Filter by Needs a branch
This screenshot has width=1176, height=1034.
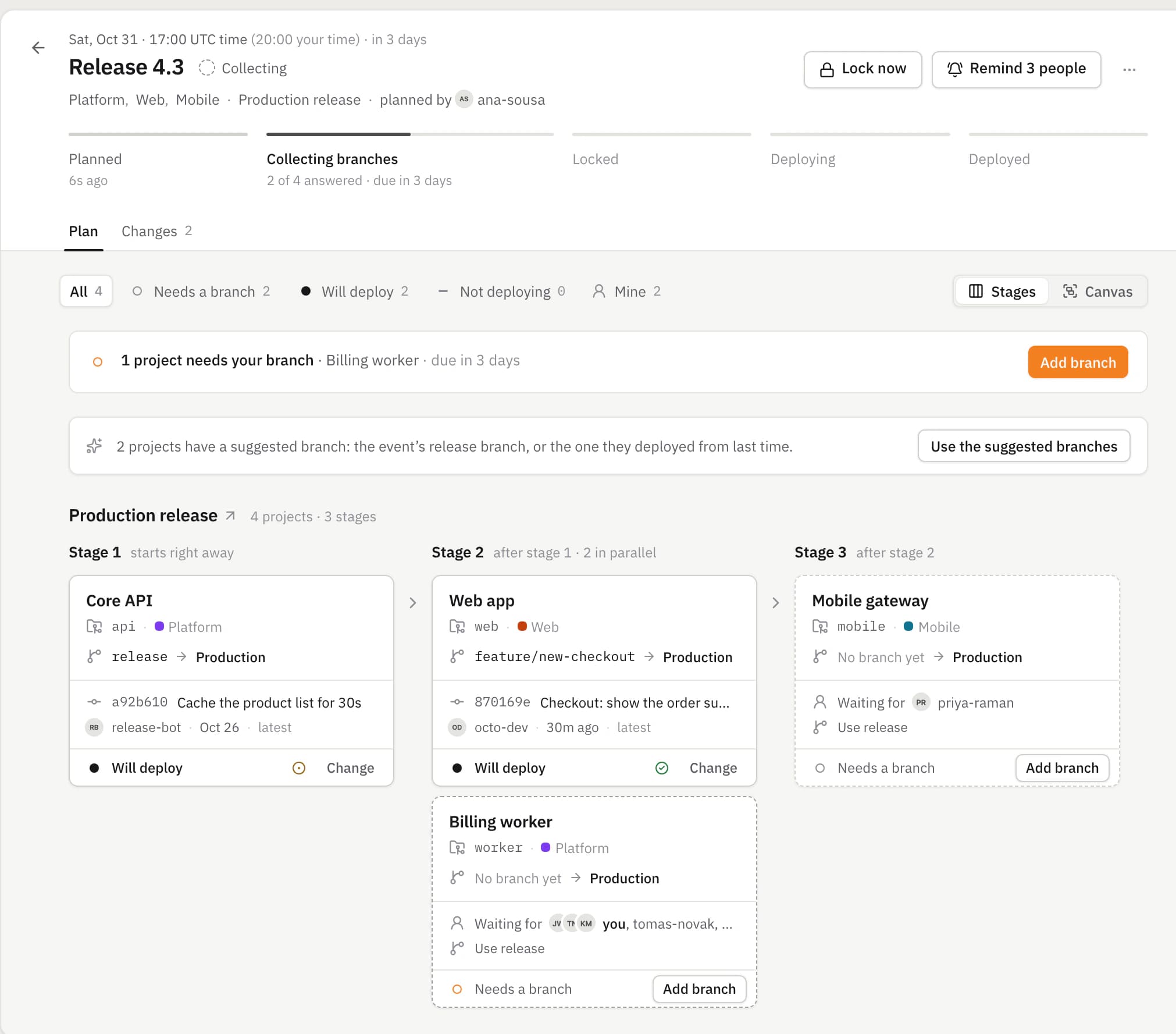pyautogui.click(x=201, y=291)
